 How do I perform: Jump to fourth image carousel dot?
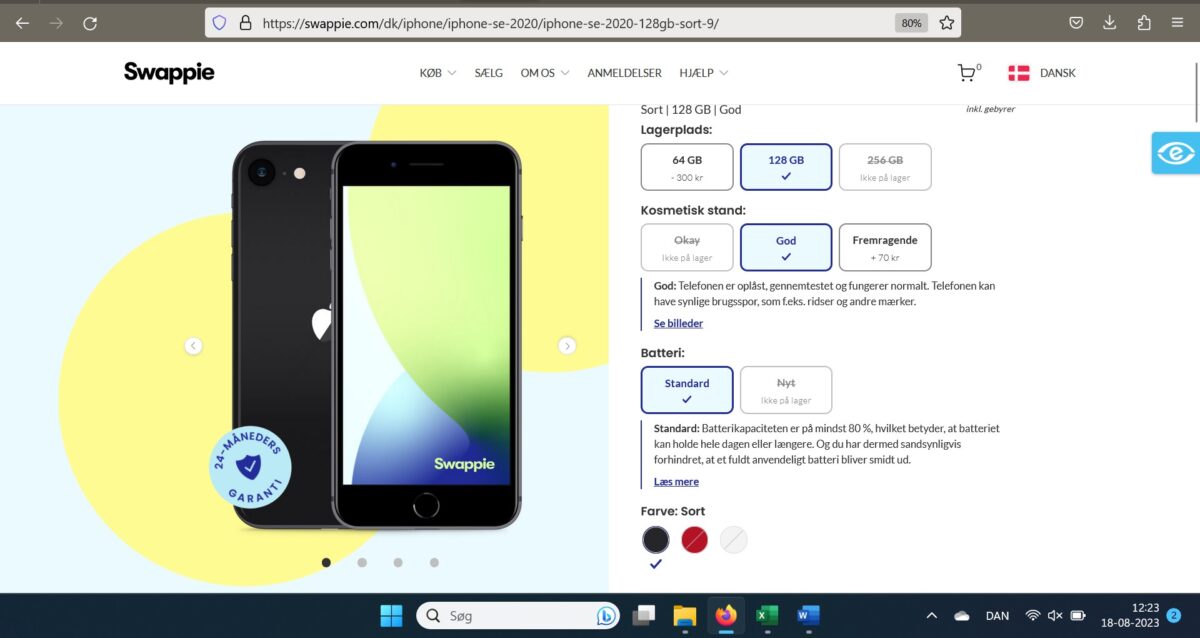tap(434, 563)
